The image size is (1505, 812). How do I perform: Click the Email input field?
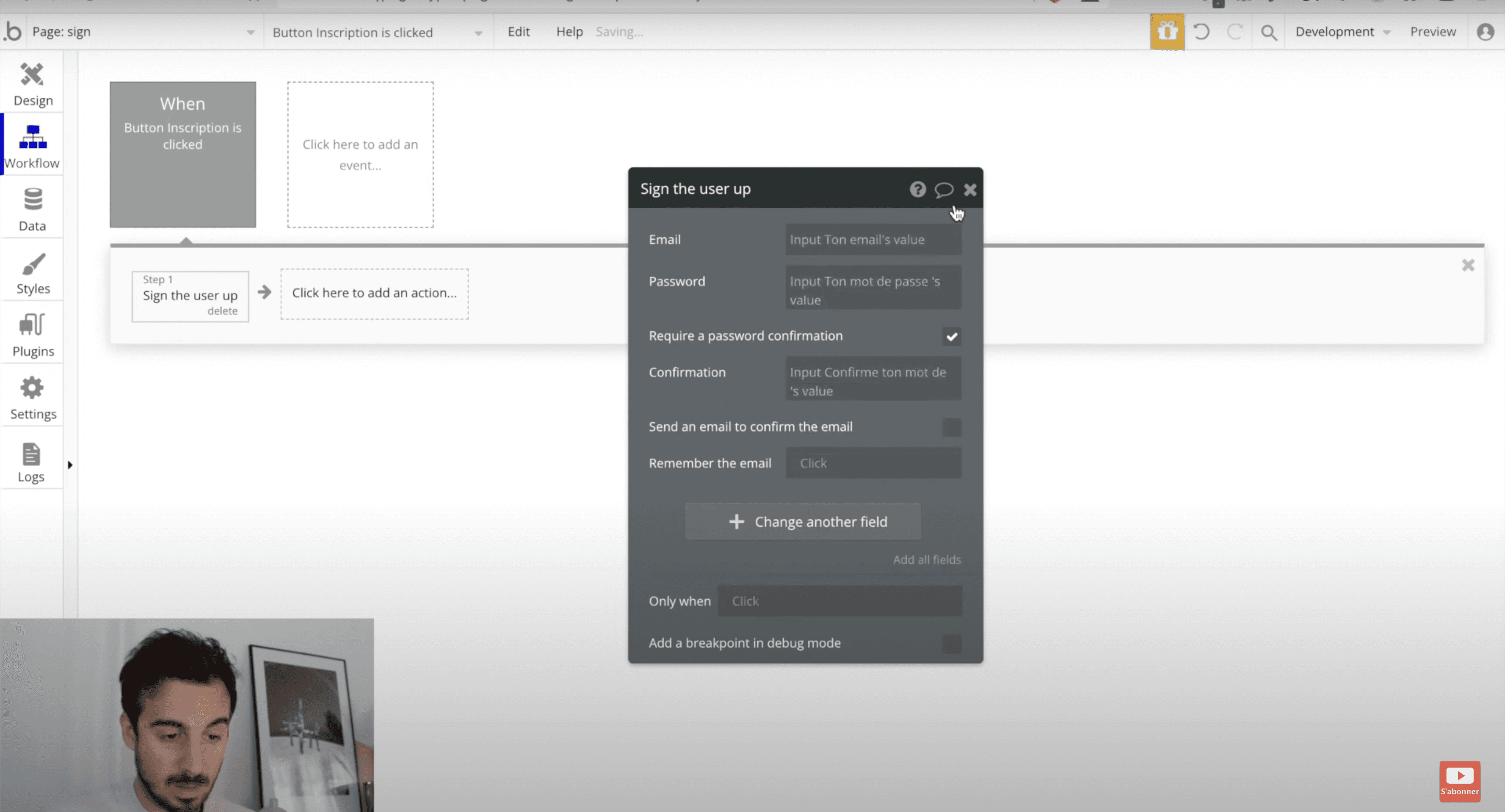click(872, 239)
